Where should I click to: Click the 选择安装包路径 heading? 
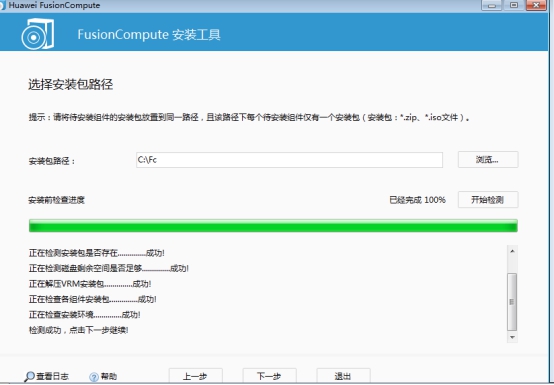(71, 84)
